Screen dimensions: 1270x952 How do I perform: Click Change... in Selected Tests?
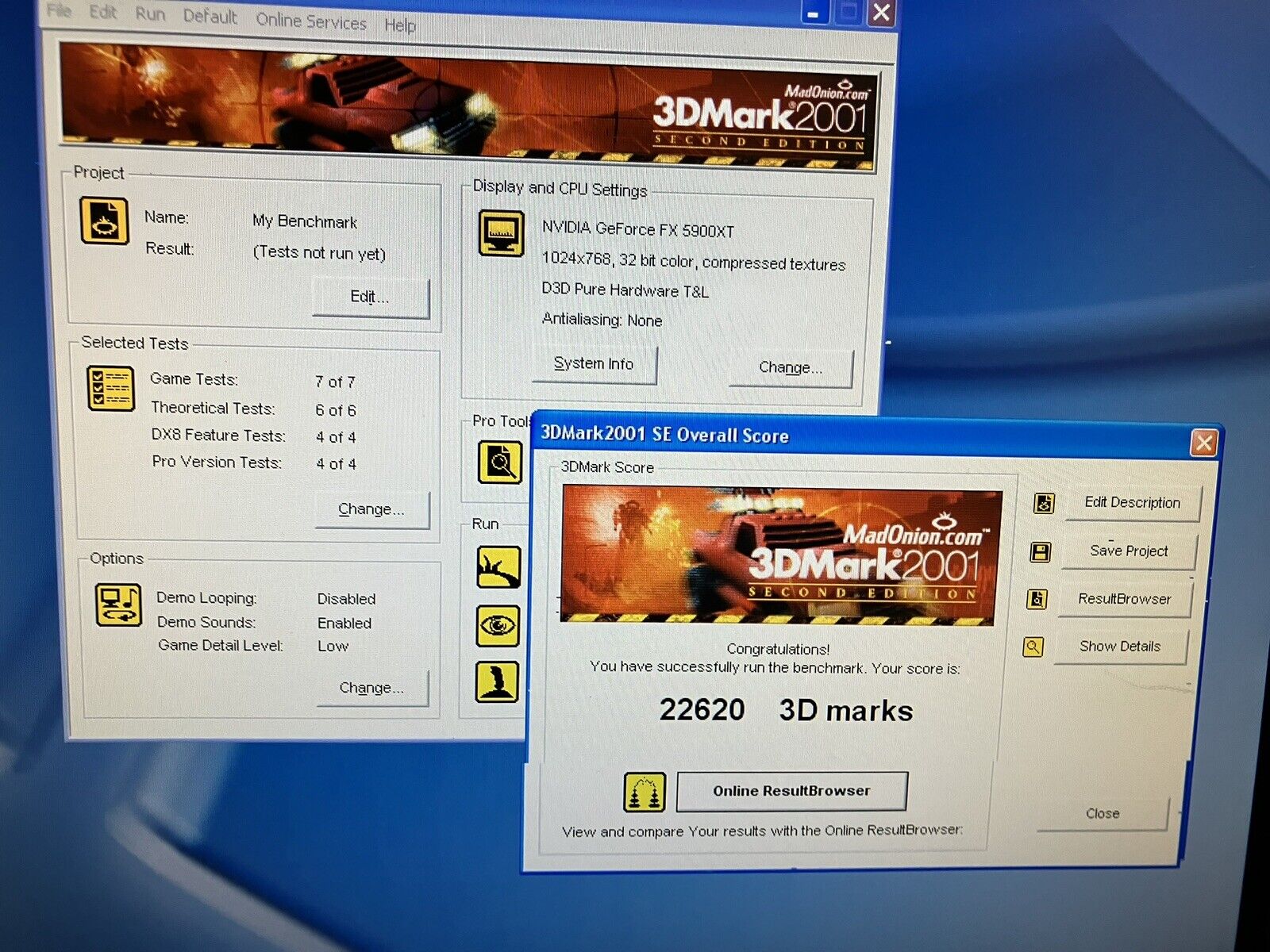tap(371, 510)
